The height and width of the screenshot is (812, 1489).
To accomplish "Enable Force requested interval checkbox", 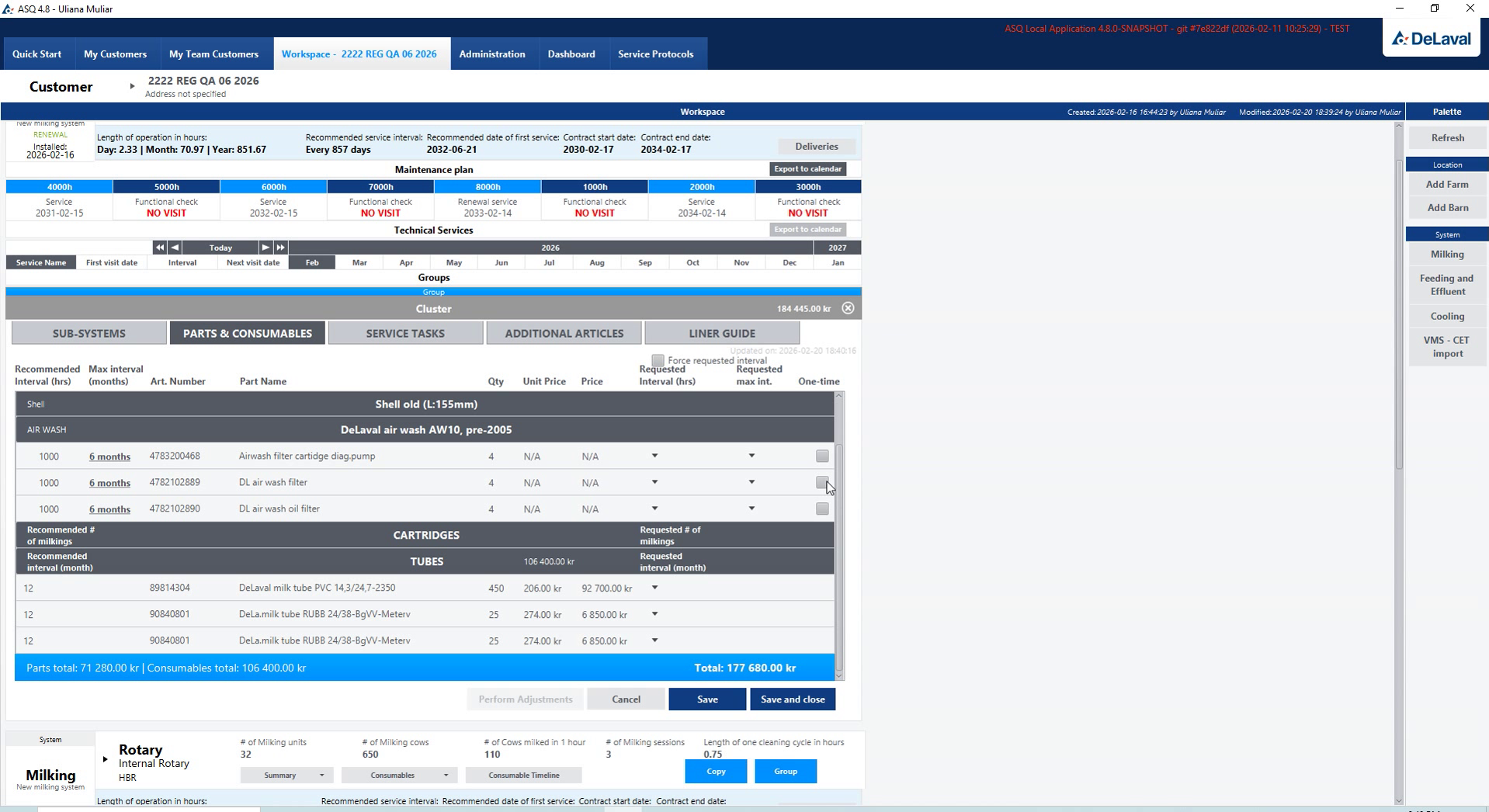I will (658, 360).
